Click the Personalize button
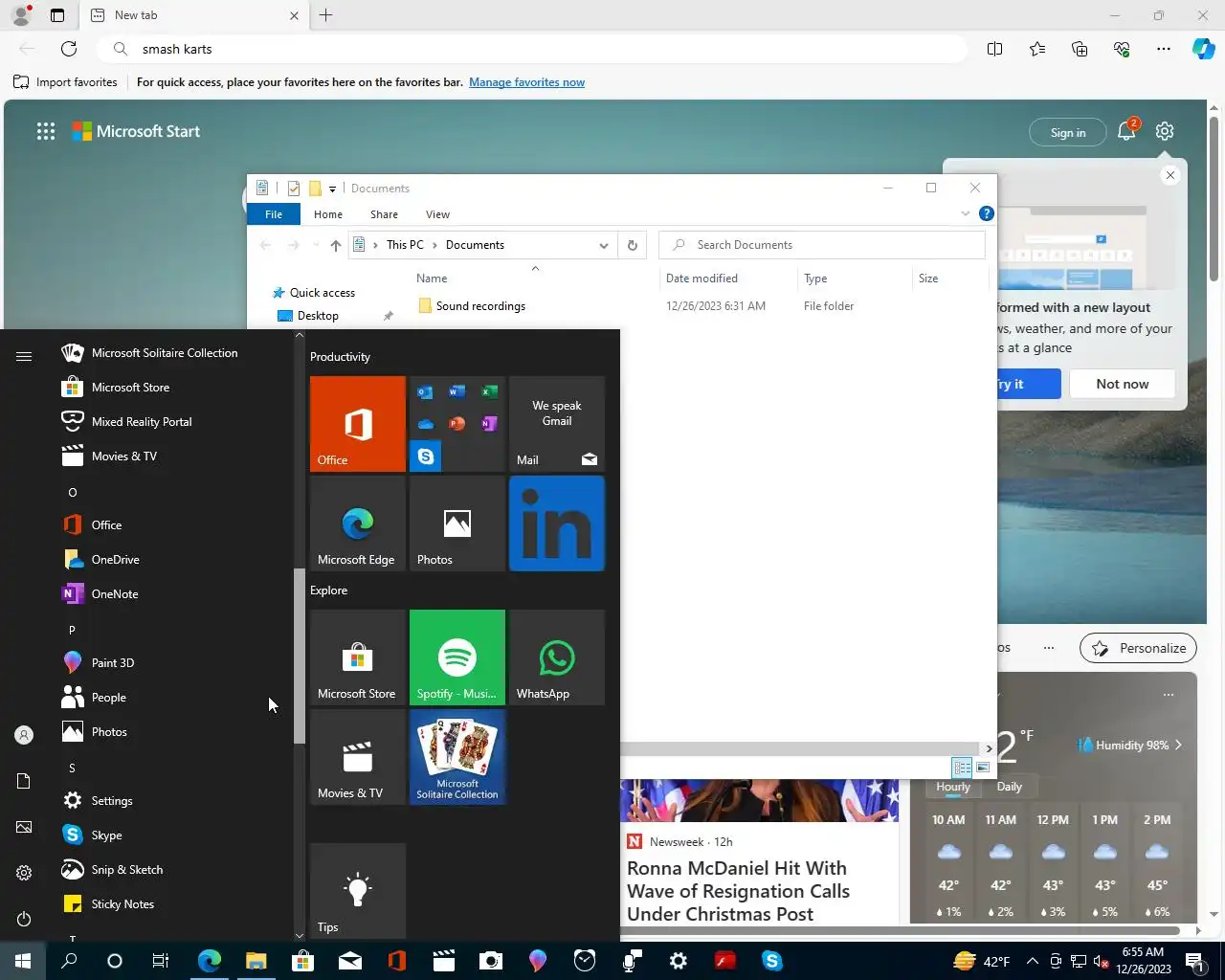Viewport: 1225px width, 980px height. tap(1139, 648)
